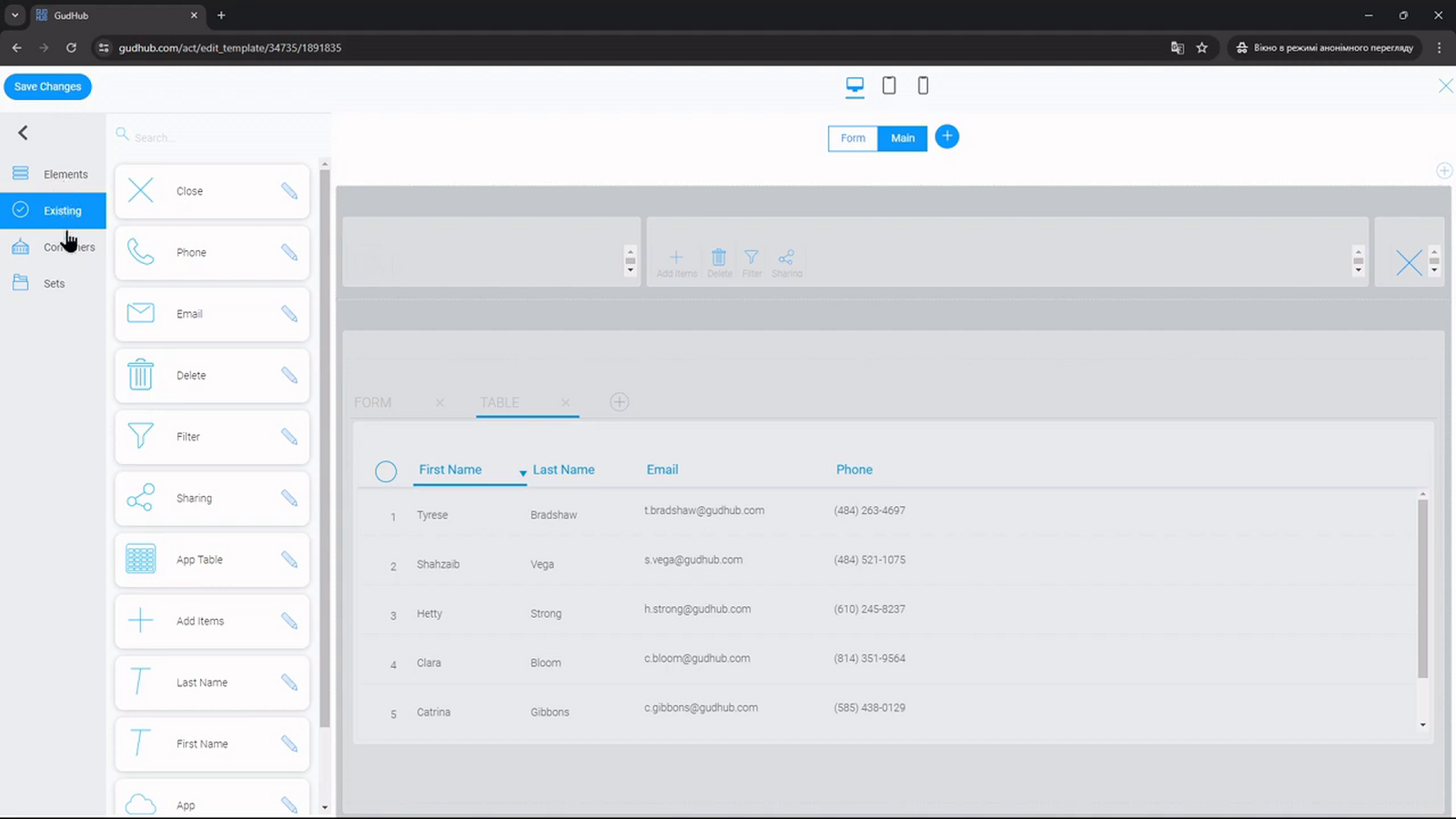Image resolution: width=1456 pixels, height=819 pixels.
Task: Click the pencil edit icon next to Add Items
Action: (289, 621)
